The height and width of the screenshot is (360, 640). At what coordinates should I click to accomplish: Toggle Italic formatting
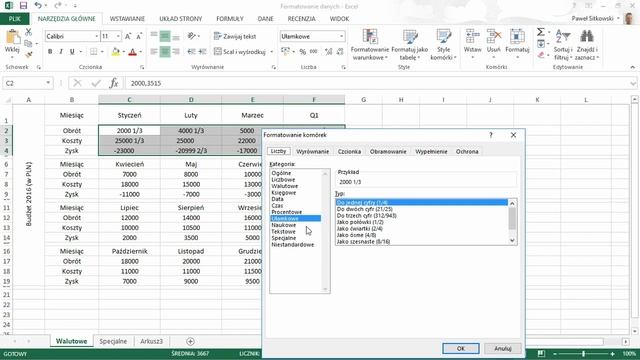point(61,52)
